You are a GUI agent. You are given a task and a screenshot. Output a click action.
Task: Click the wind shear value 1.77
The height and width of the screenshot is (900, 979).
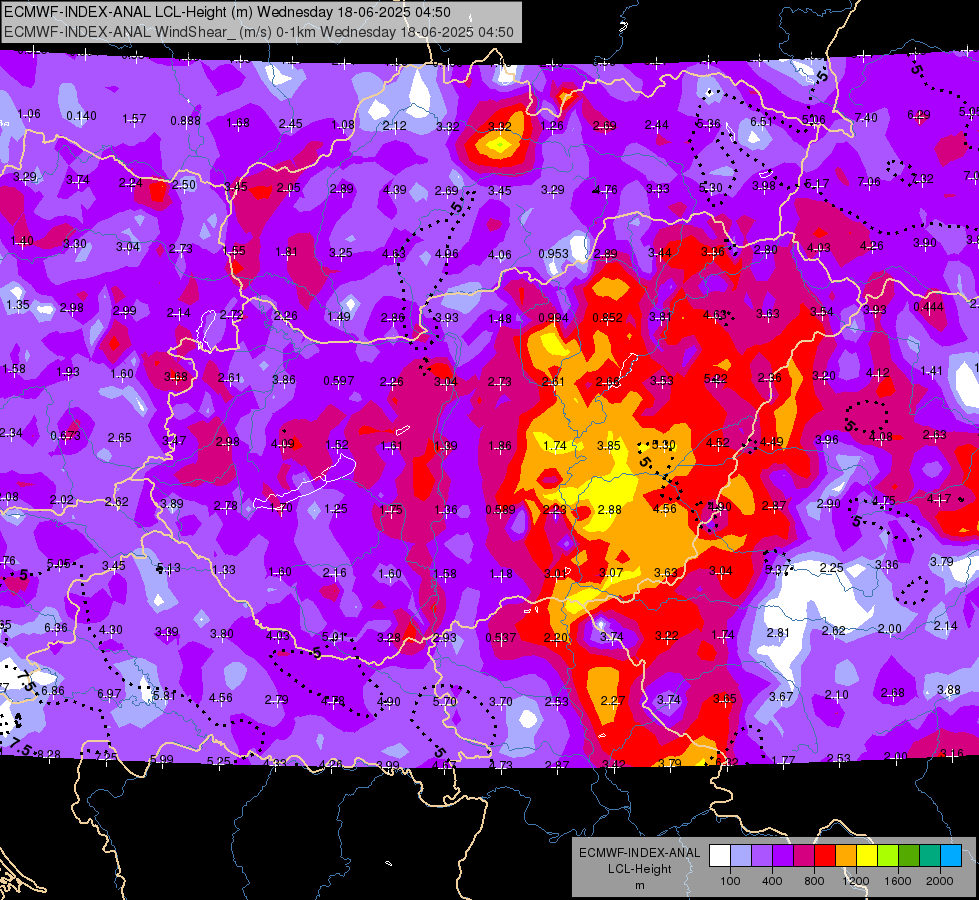click(x=784, y=760)
